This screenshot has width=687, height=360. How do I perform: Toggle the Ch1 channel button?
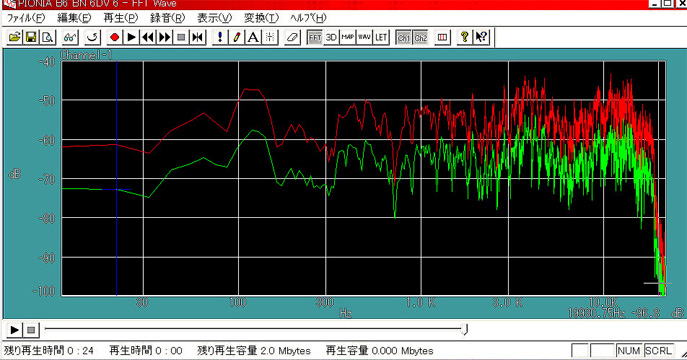click(404, 37)
